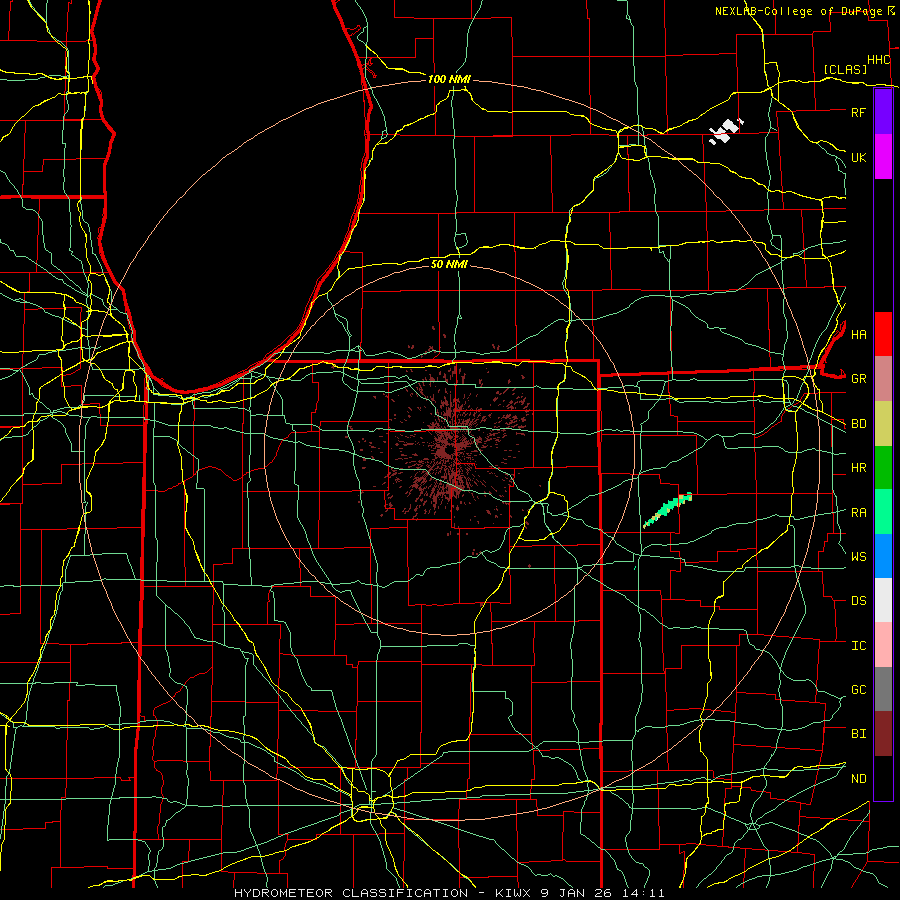Click the HA red legend swatch
This screenshot has height=900, width=900.
883,334
